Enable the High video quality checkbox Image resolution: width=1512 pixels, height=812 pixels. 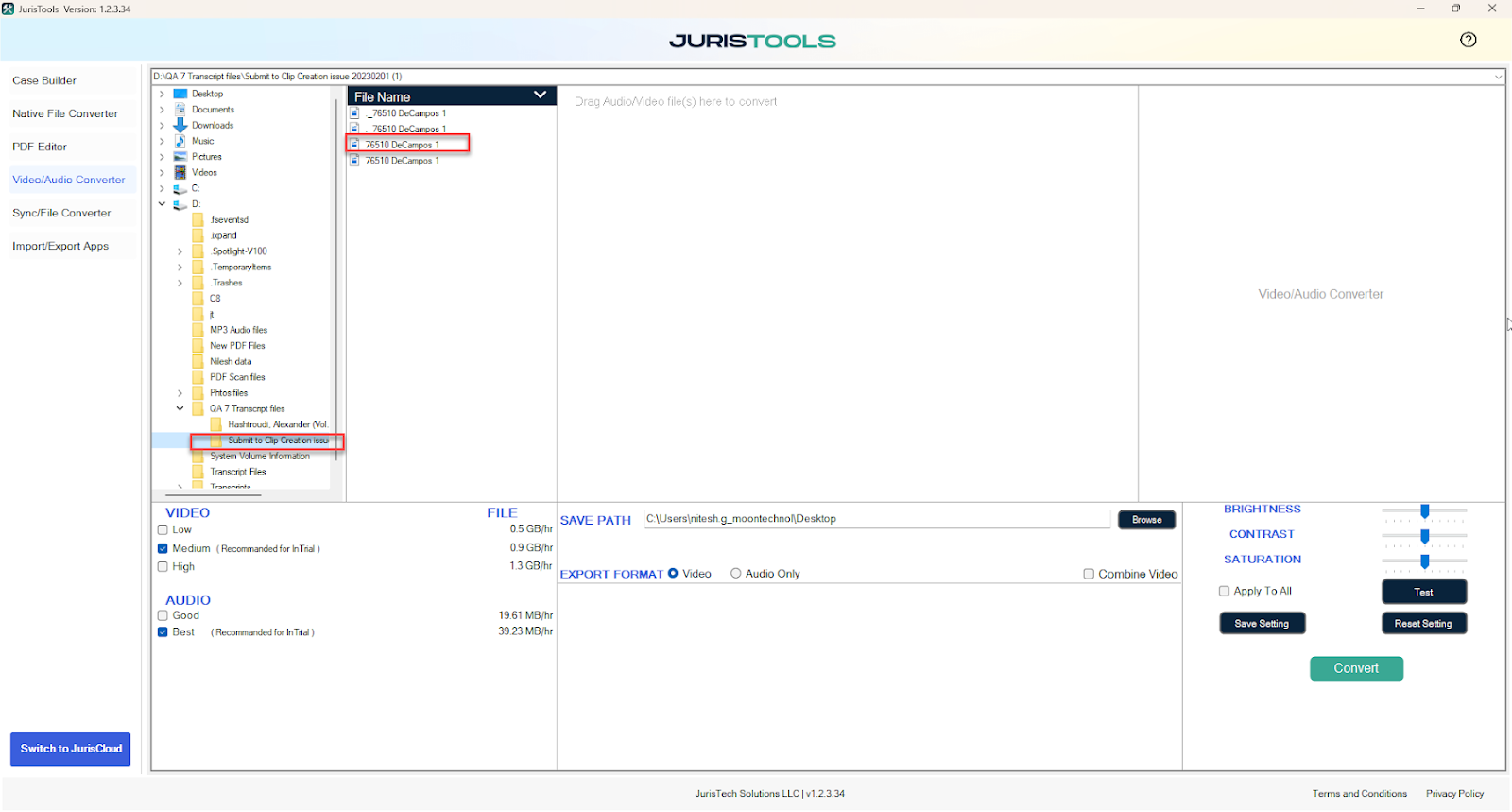pos(163,567)
